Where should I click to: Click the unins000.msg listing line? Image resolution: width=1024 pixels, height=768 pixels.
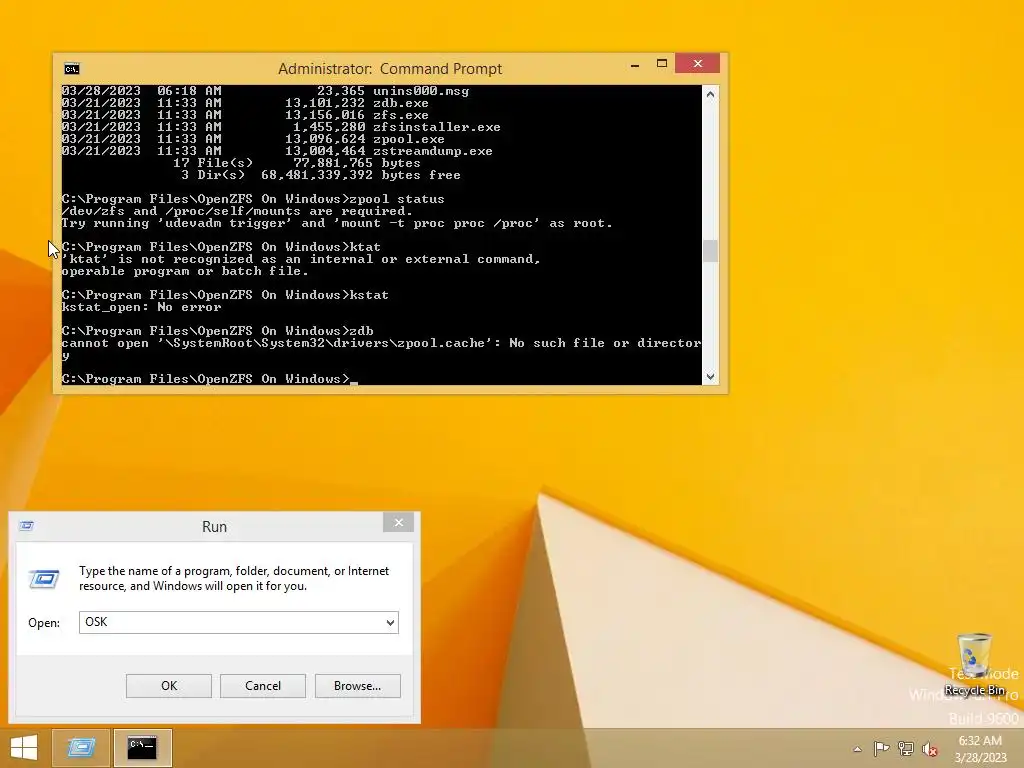click(x=265, y=91)
